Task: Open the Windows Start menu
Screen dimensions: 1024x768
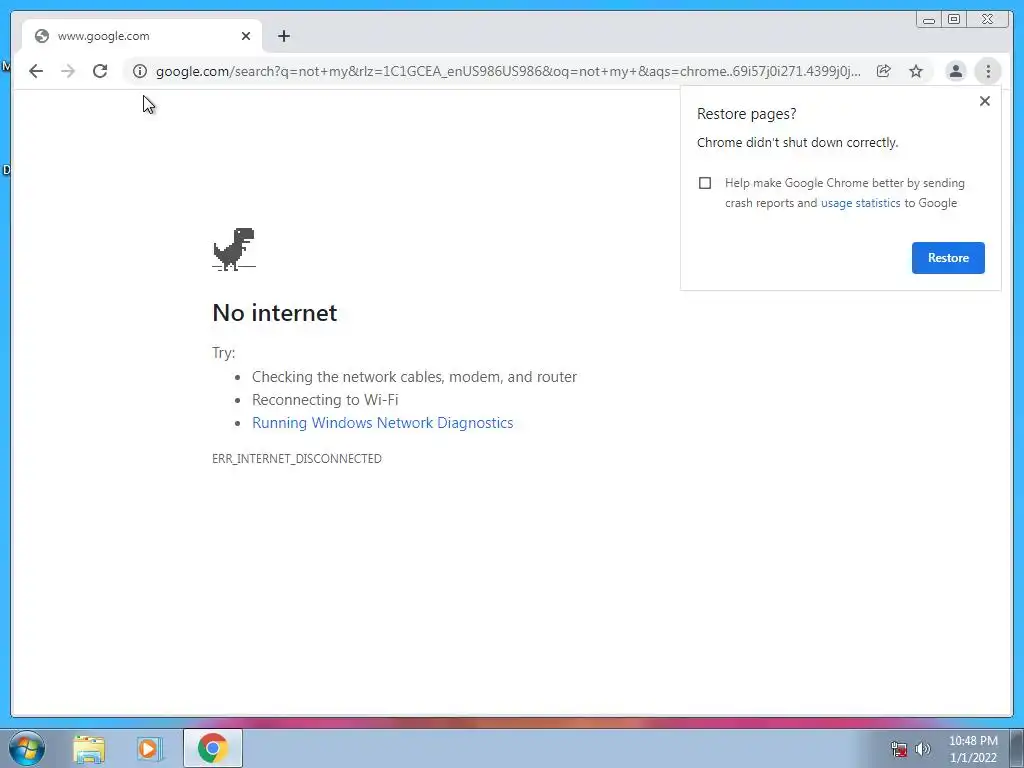Action: tap(27, 748)
